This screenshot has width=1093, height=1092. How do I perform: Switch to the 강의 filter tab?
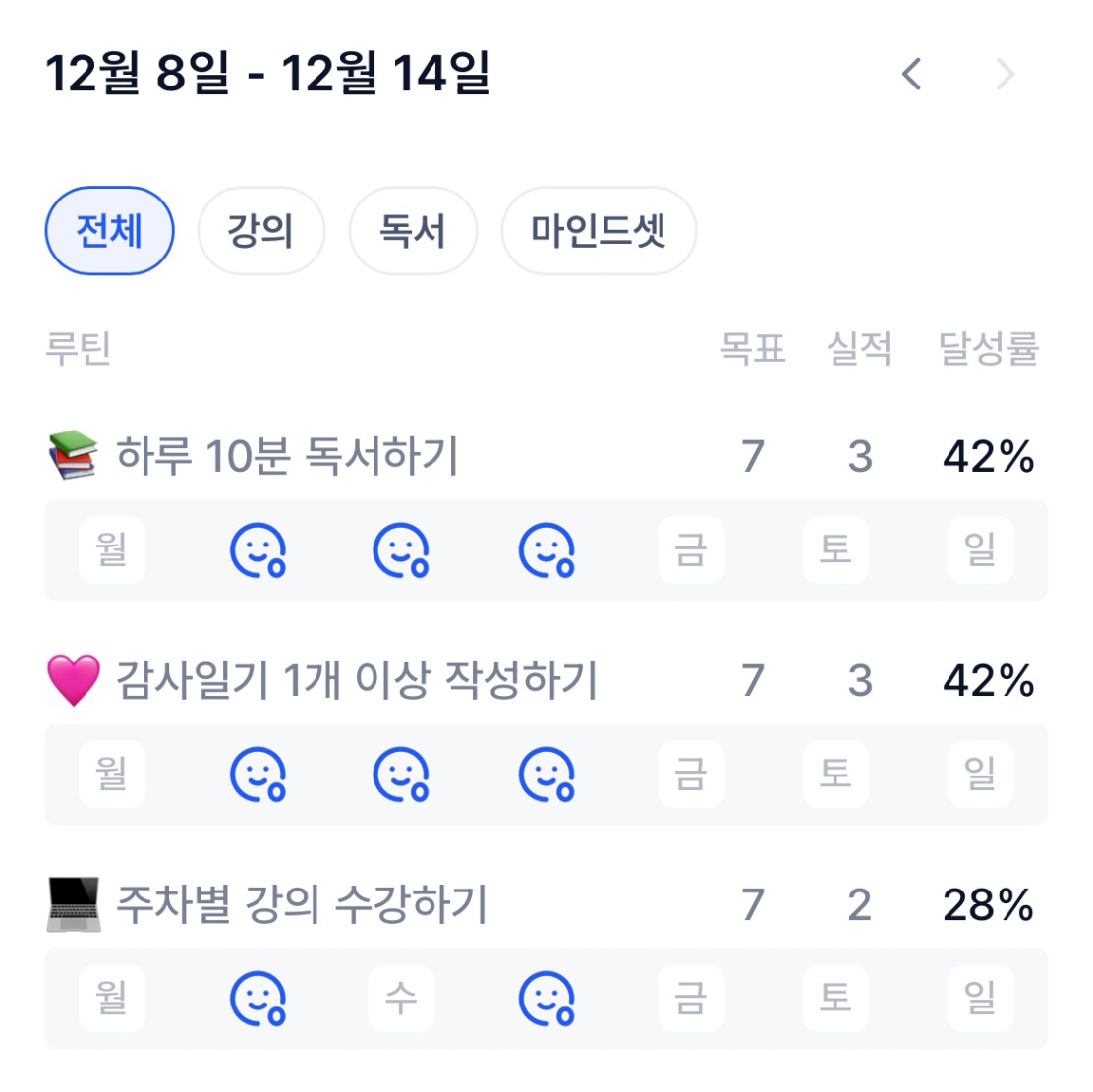pyautogui.click(x=260, y=231)
